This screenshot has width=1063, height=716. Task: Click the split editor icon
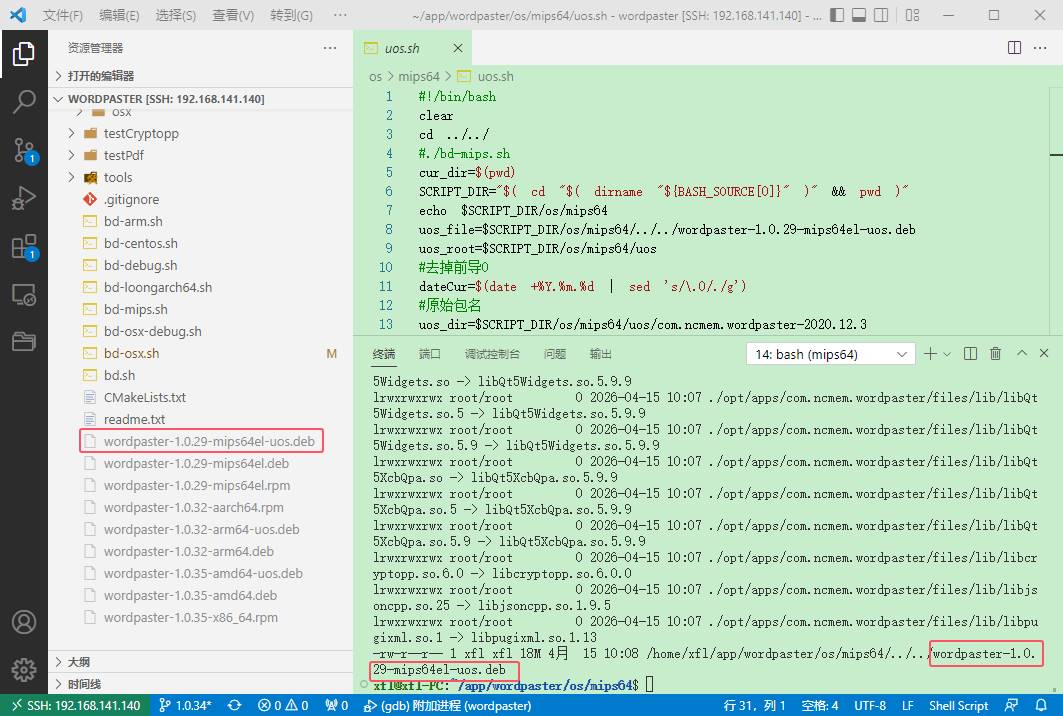[1014, 48]
